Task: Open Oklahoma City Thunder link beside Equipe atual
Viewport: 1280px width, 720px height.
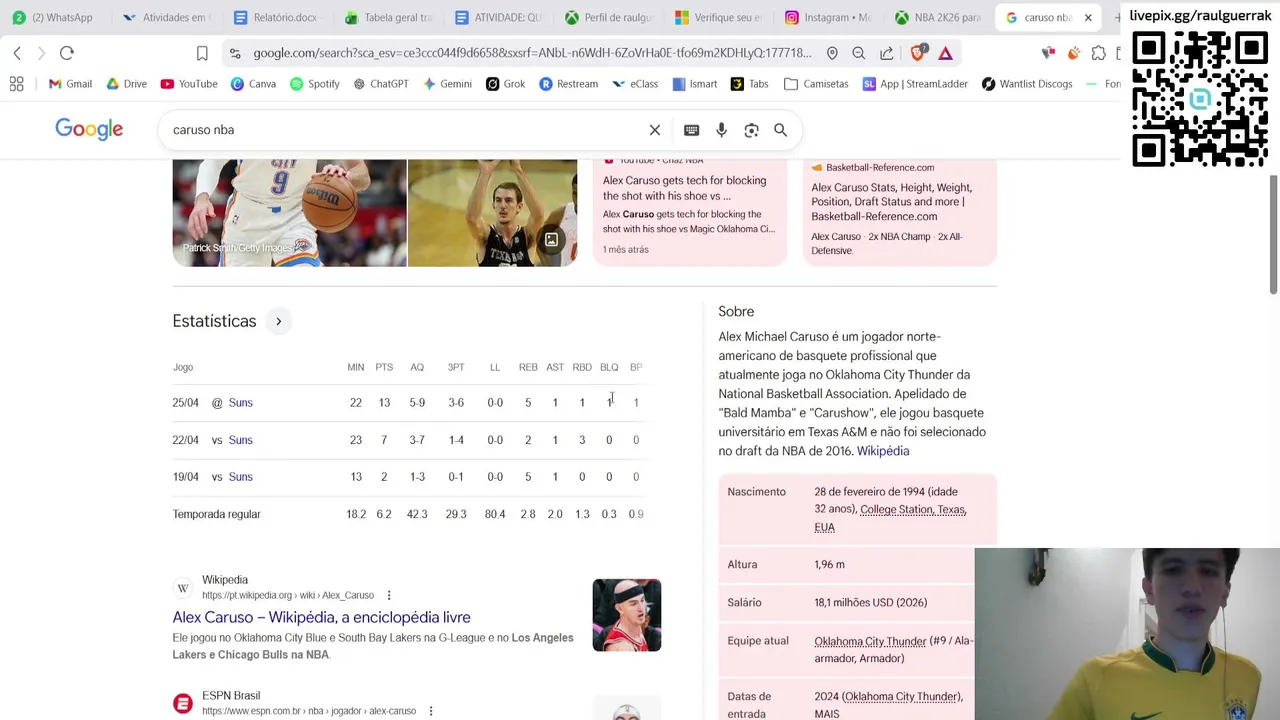Action: point(870,641)
